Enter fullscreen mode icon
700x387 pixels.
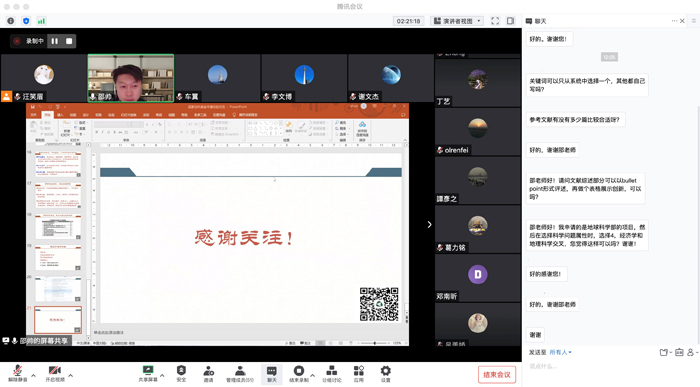[495, 21]
